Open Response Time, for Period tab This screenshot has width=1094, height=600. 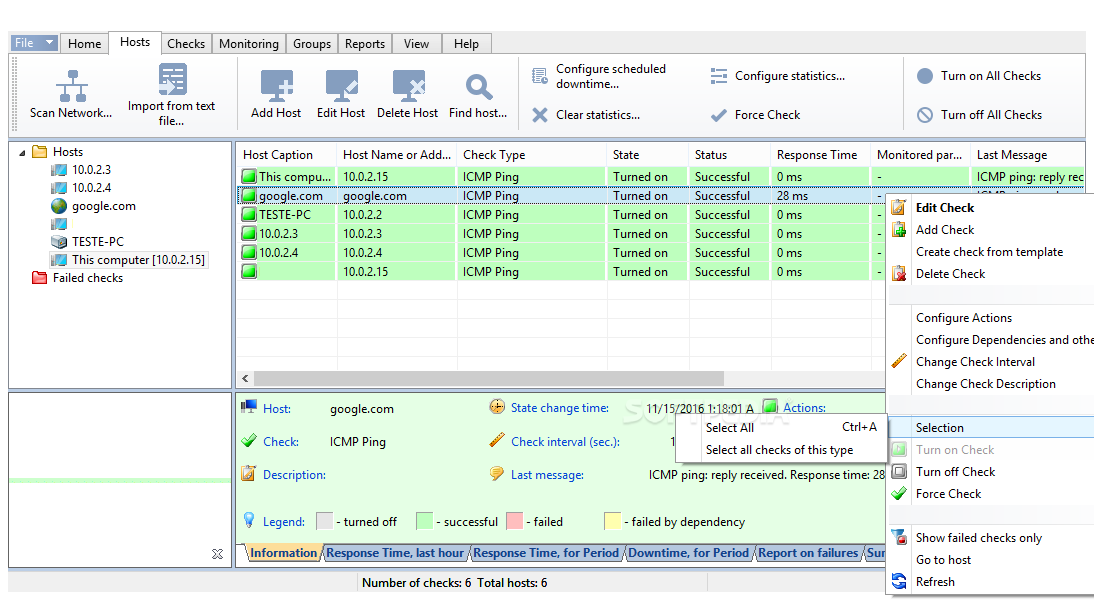coord(546,553)
